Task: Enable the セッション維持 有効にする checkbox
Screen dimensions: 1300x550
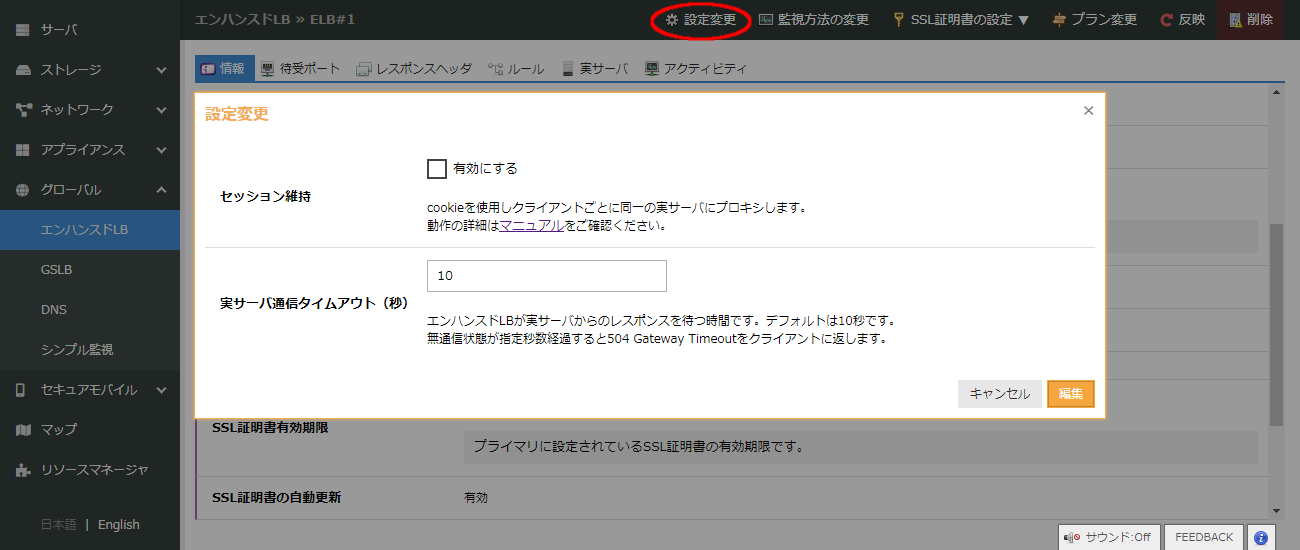Action: (436, 169)
